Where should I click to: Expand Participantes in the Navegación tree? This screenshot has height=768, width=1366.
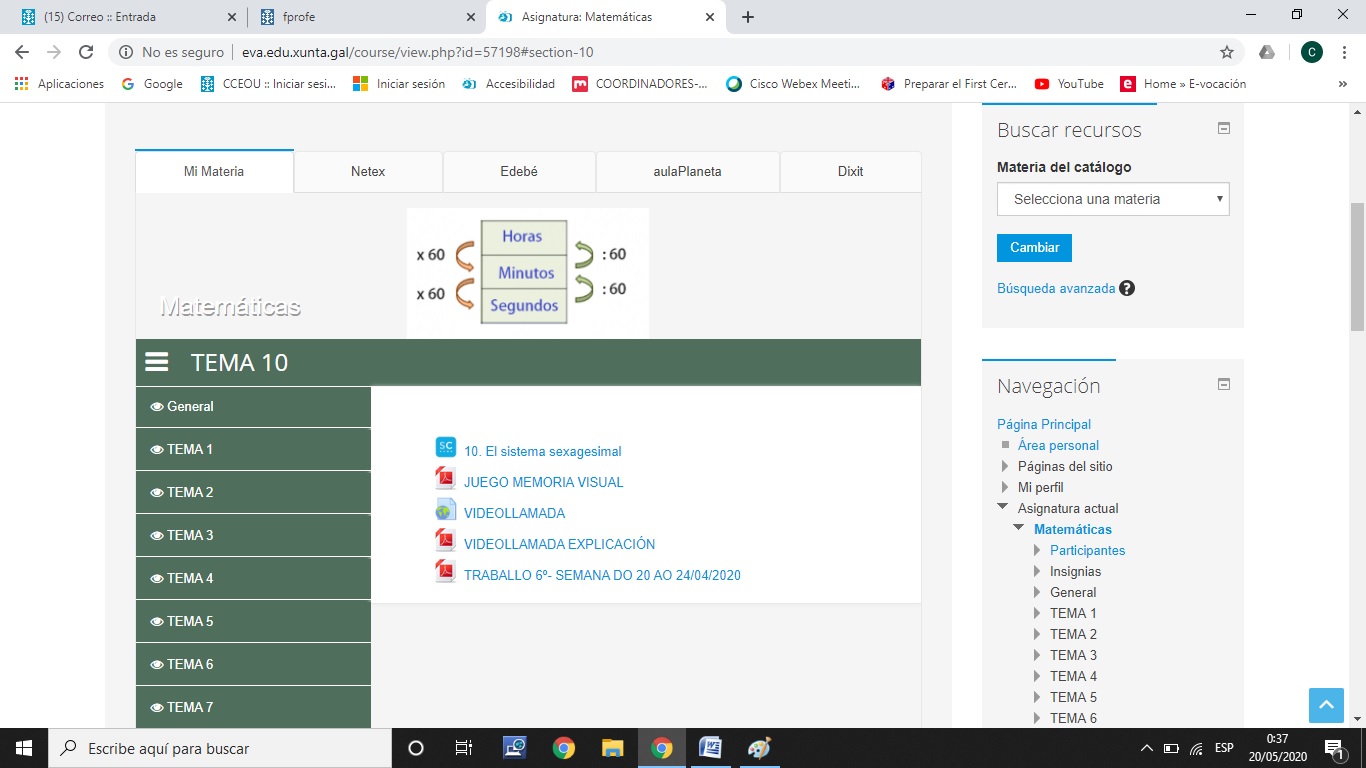point(1038,551)
